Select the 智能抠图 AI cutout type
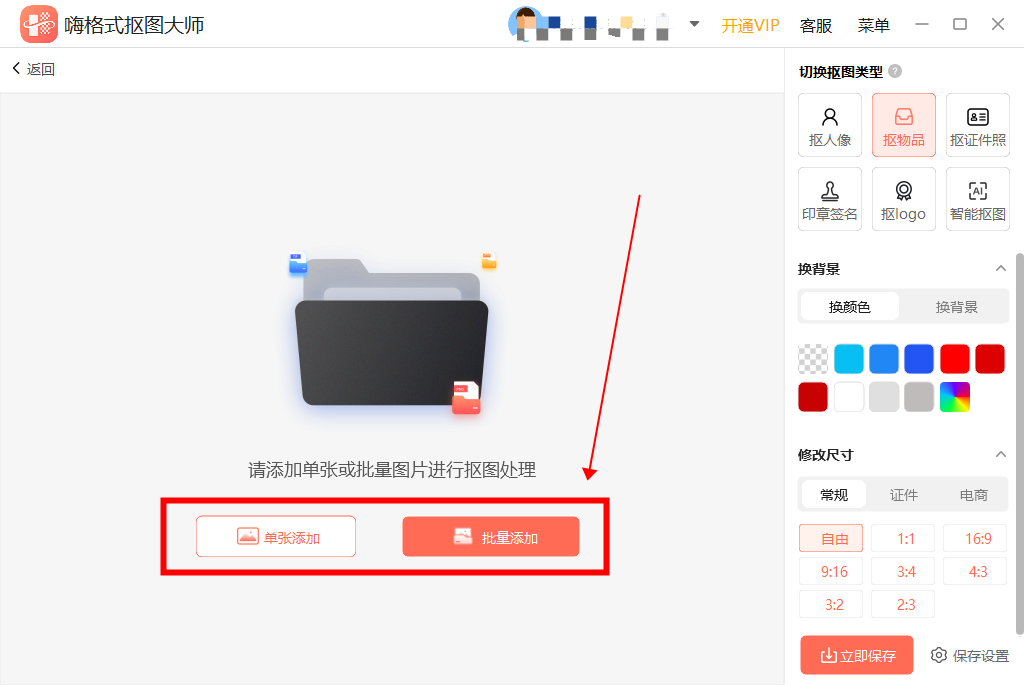Image resolution: width=1024 pixels, height=685 pixels. [978, 199]
